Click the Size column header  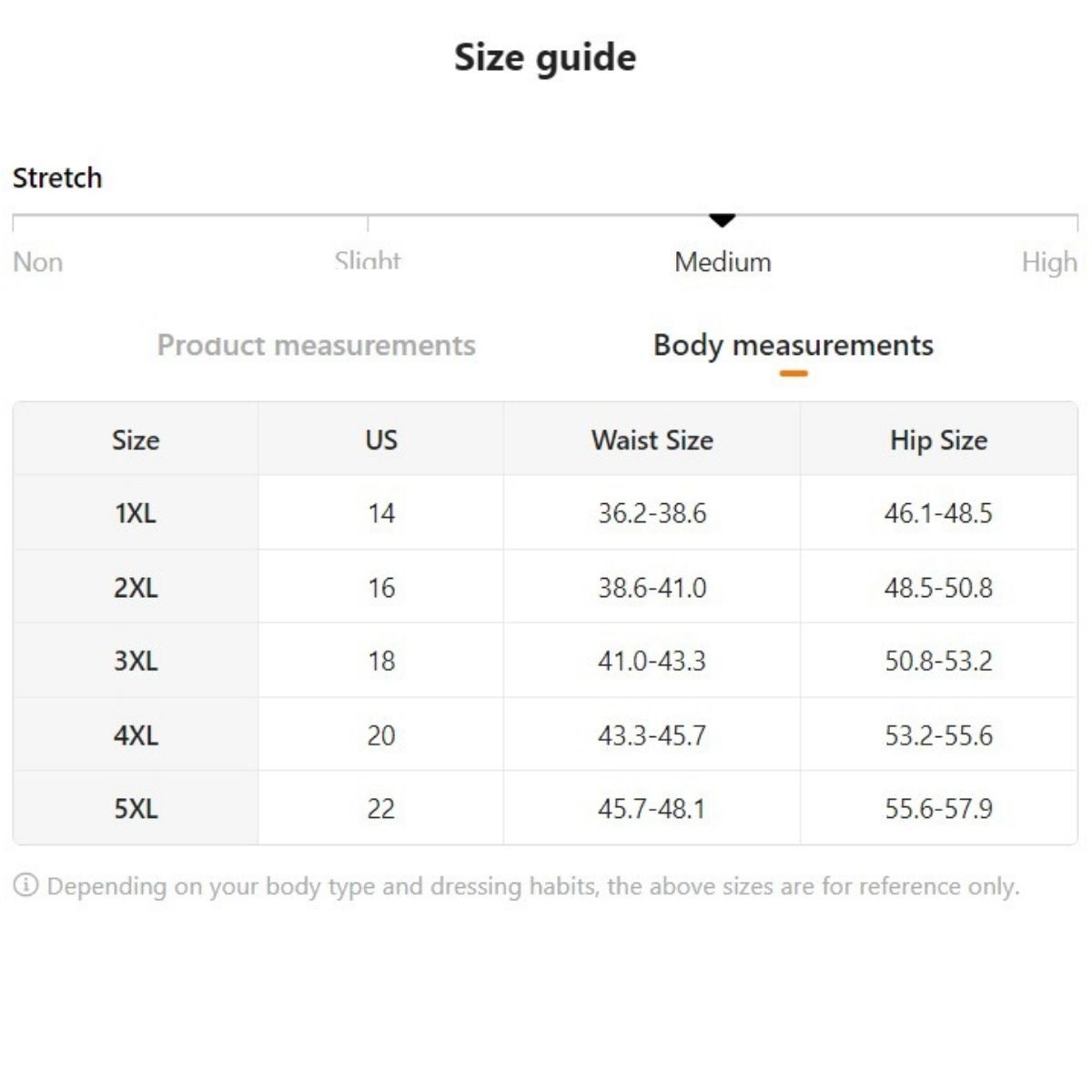pos(136,440)
